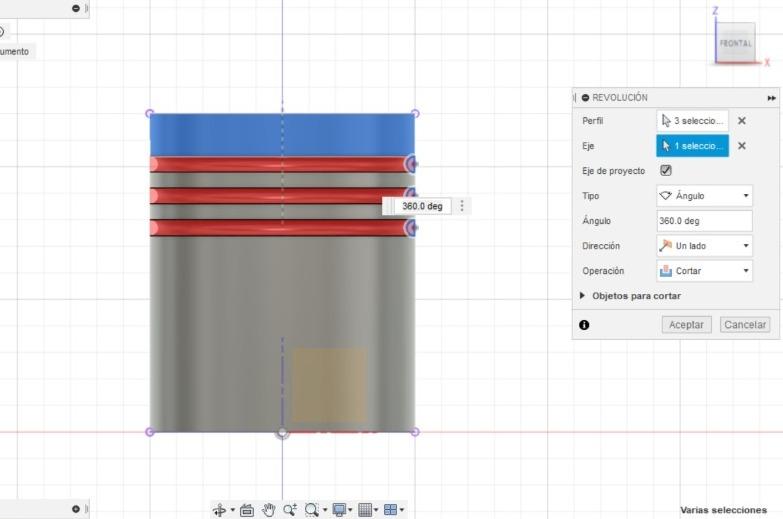Clear the Perfil selection with X
This screenshot has width=783, height=519.
pos(741,121)
